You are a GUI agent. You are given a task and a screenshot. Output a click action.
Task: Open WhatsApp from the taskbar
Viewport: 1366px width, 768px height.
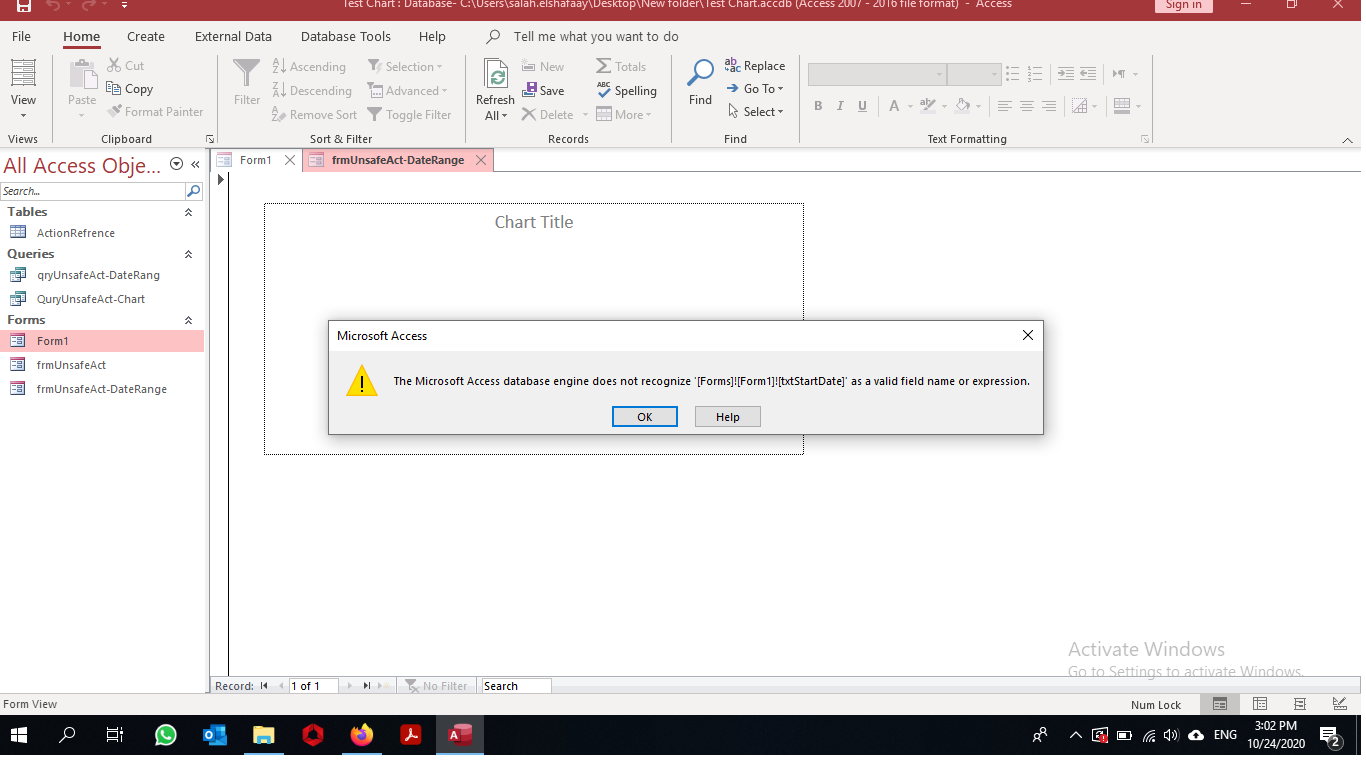point(166,736)
